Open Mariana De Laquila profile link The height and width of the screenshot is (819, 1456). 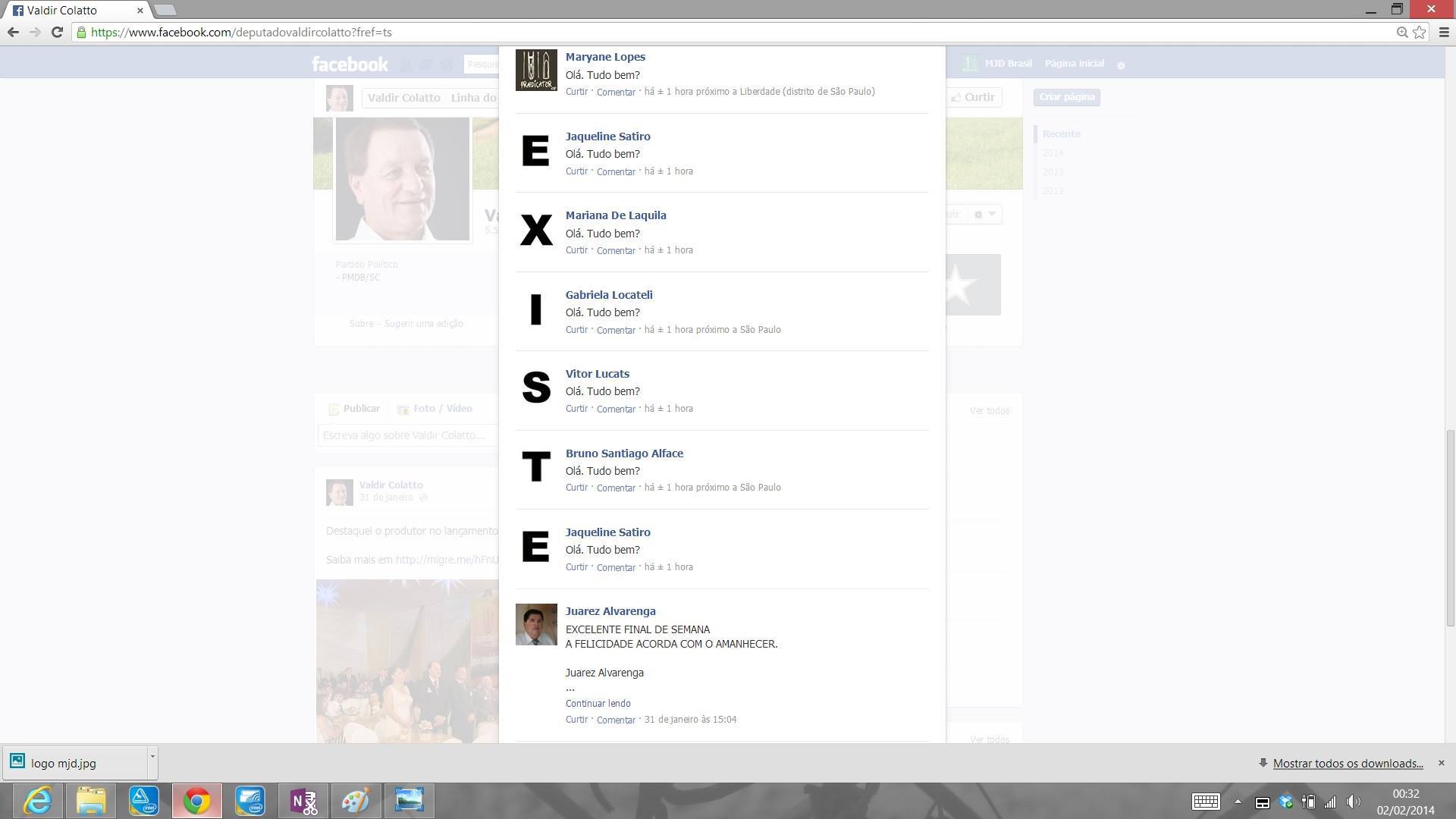coord(616,215)
